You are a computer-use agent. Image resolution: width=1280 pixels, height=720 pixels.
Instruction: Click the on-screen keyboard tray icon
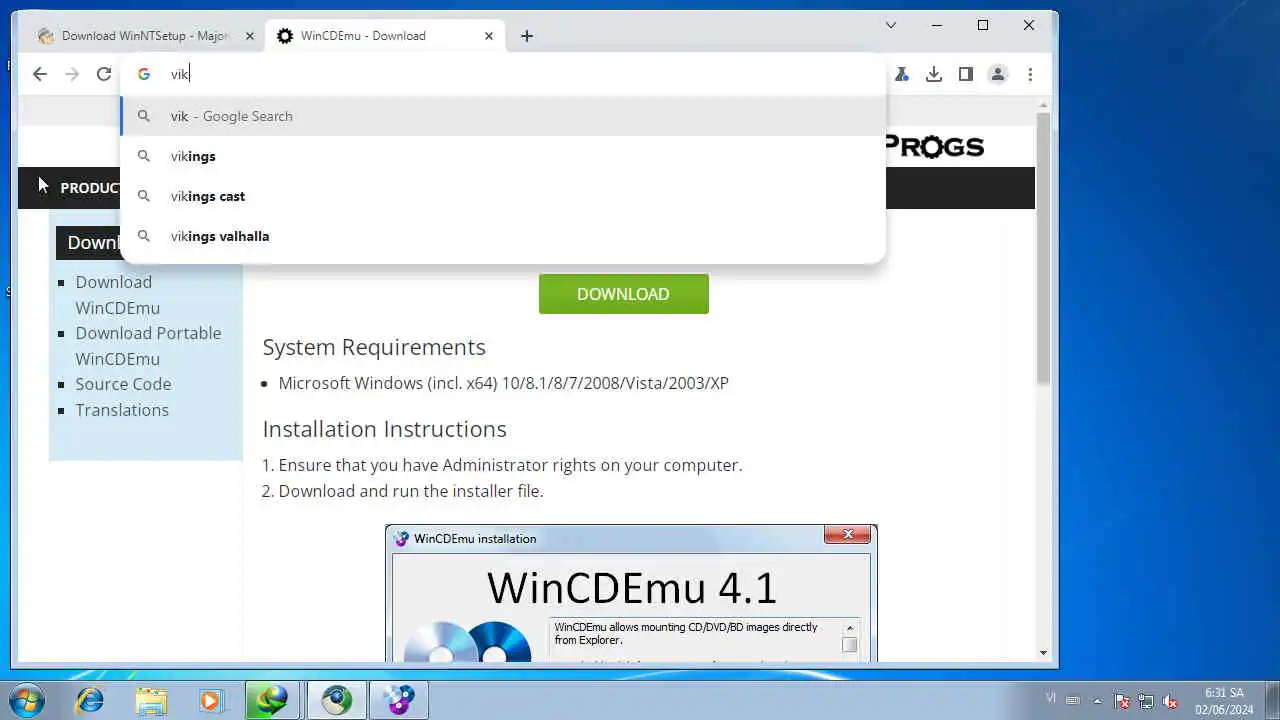click(1074, 701)
